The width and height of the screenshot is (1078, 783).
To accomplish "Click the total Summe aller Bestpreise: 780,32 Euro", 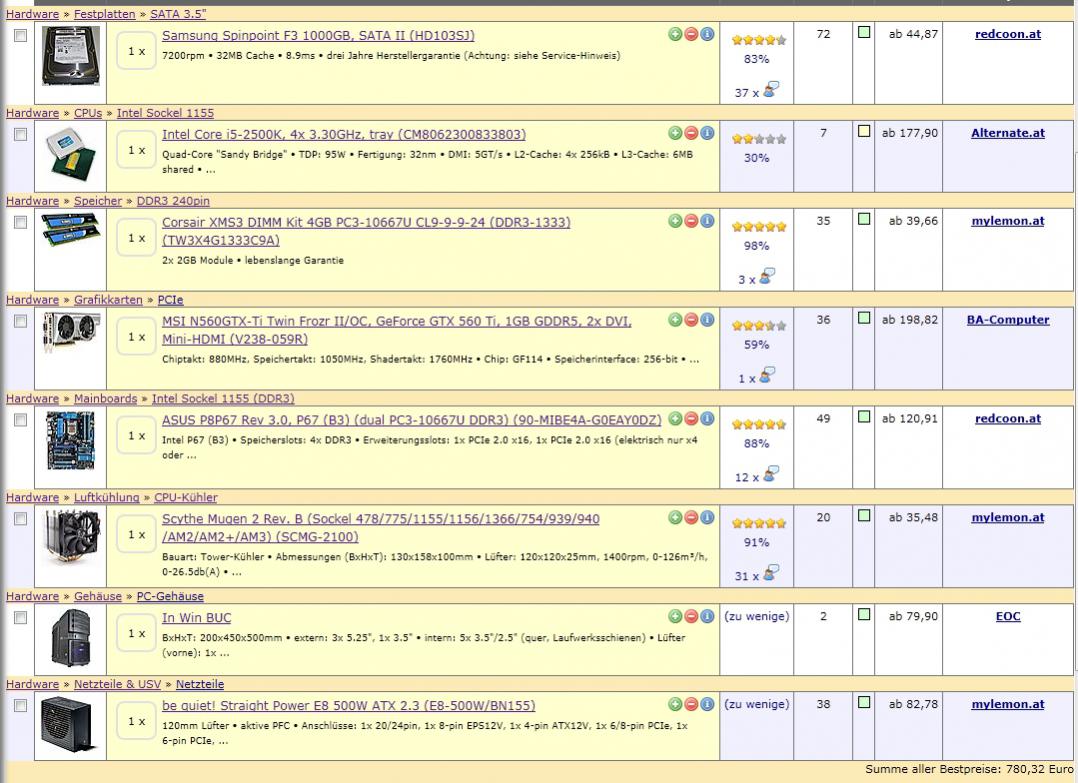I will [x=969, y=769].
